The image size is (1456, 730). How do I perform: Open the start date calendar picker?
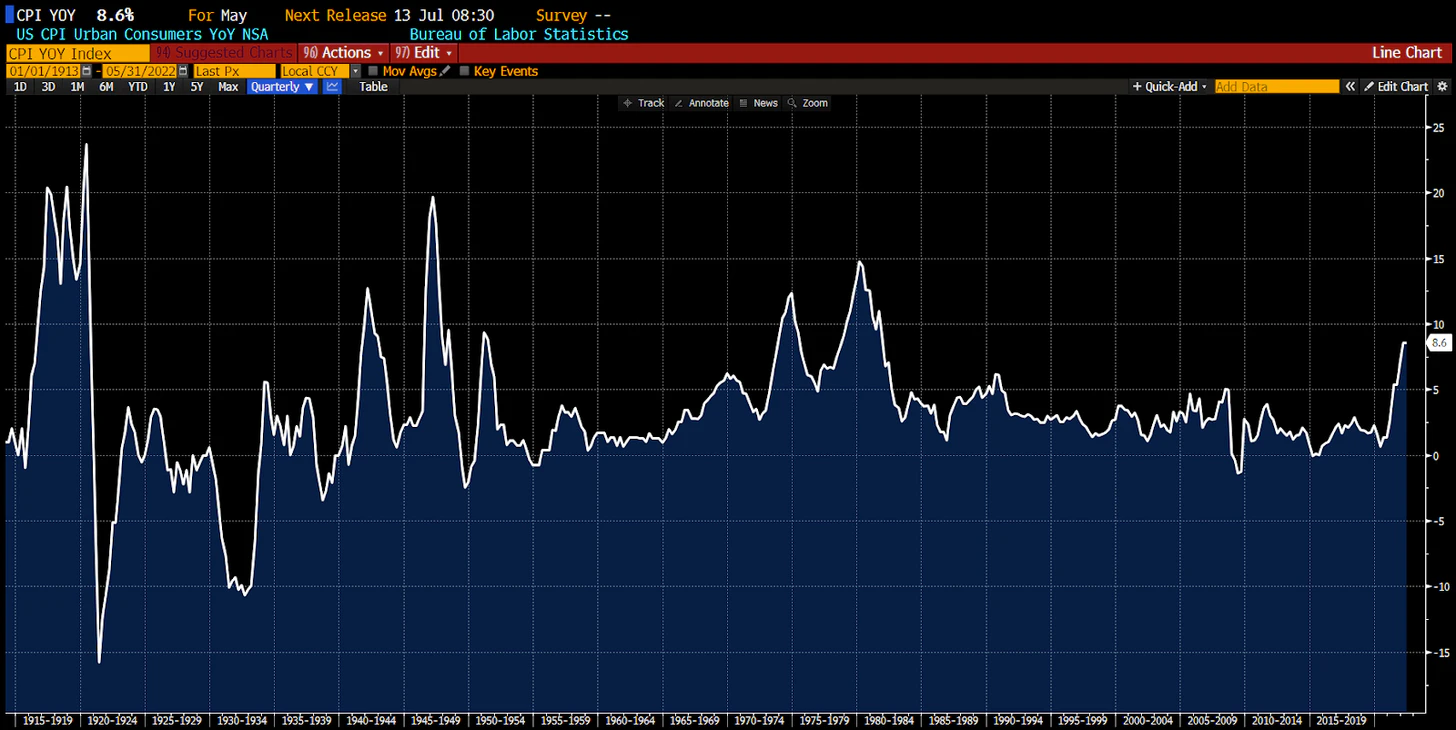(x=87, y=71)
